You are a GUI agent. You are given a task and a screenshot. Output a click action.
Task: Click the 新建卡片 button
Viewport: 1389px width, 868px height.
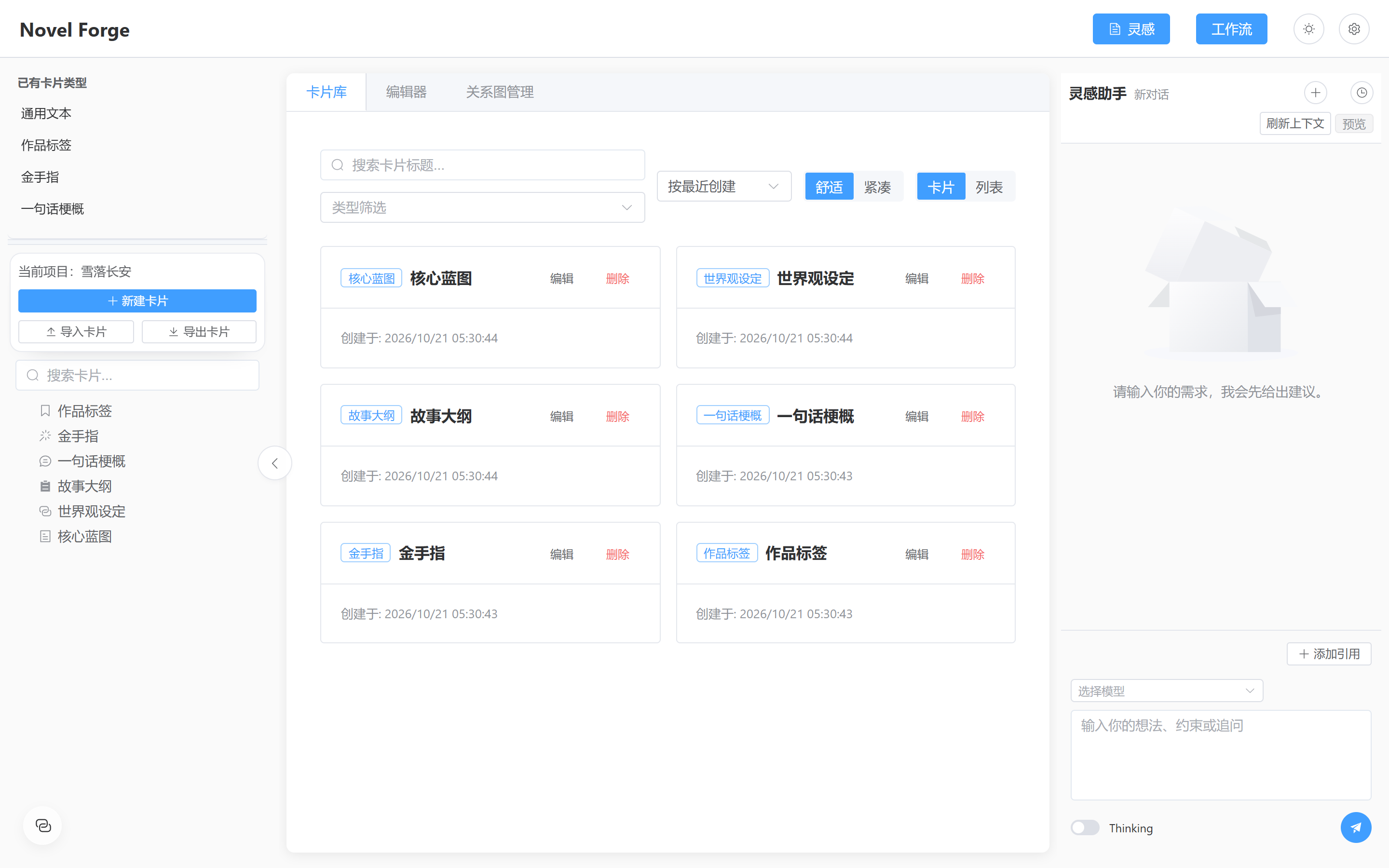tap(137, 301)
